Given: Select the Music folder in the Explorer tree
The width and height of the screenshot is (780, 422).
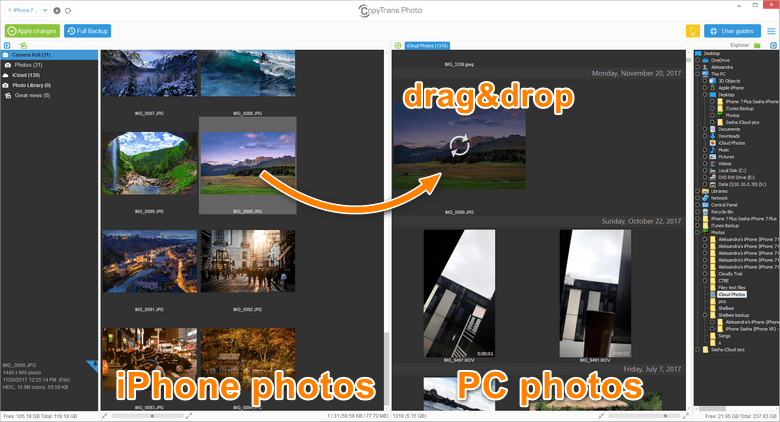Looking at the screenshot, I should (x=723, y=150).
